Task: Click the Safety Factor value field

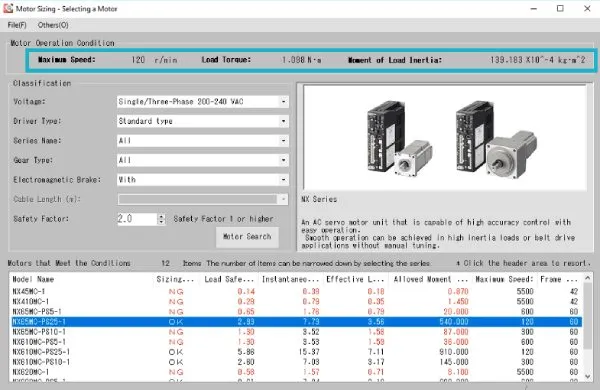Action: pos(137,219)
